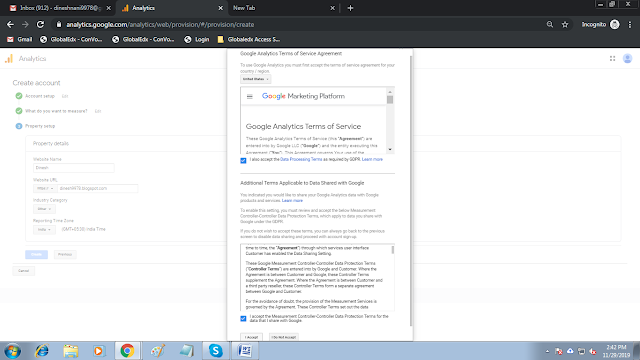Click the Account setup green check step
Viewport: 640px width, 360px height.
coord(19,96)
